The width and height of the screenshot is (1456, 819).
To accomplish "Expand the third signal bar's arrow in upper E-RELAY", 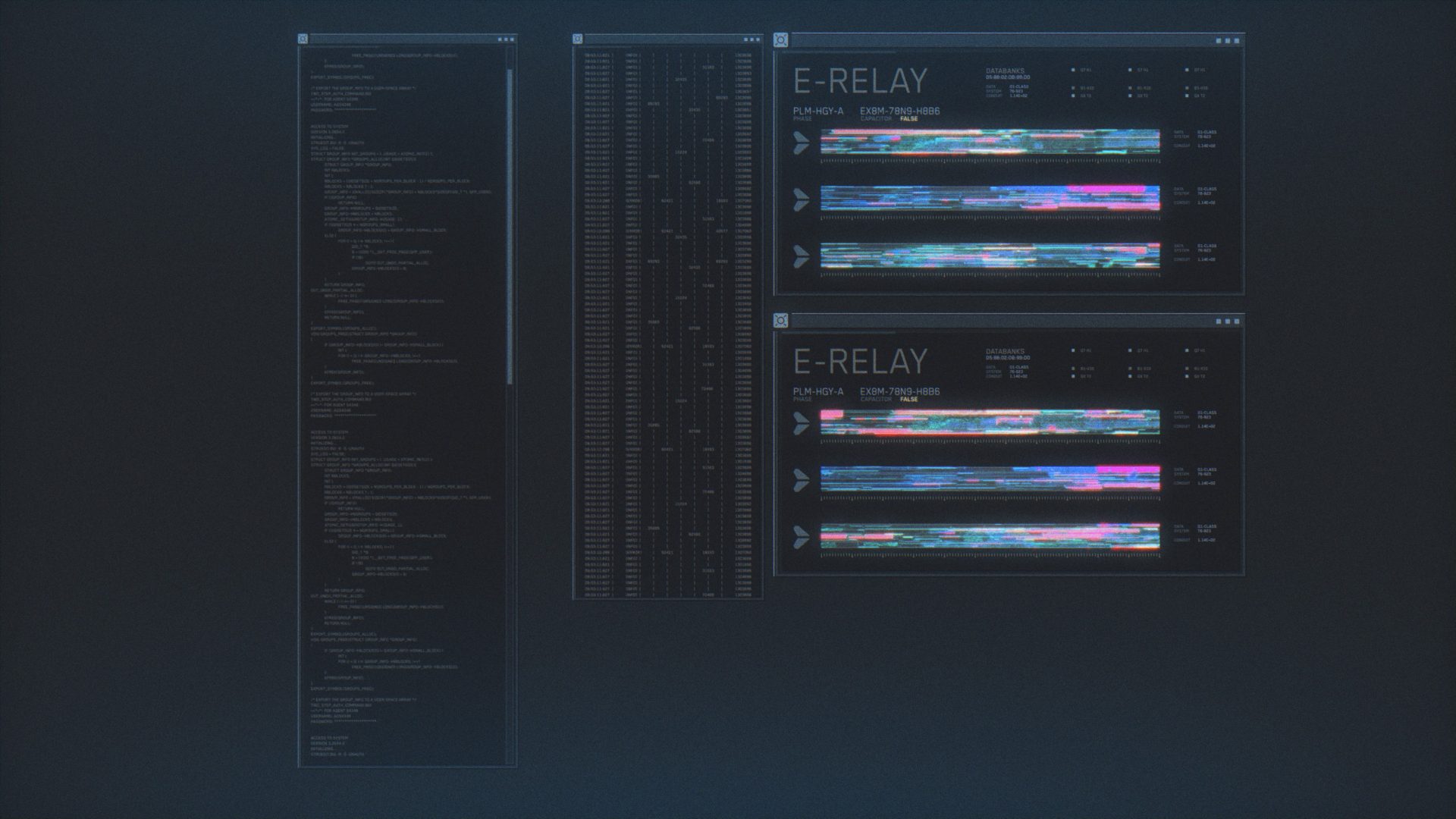I will [801, 256].
